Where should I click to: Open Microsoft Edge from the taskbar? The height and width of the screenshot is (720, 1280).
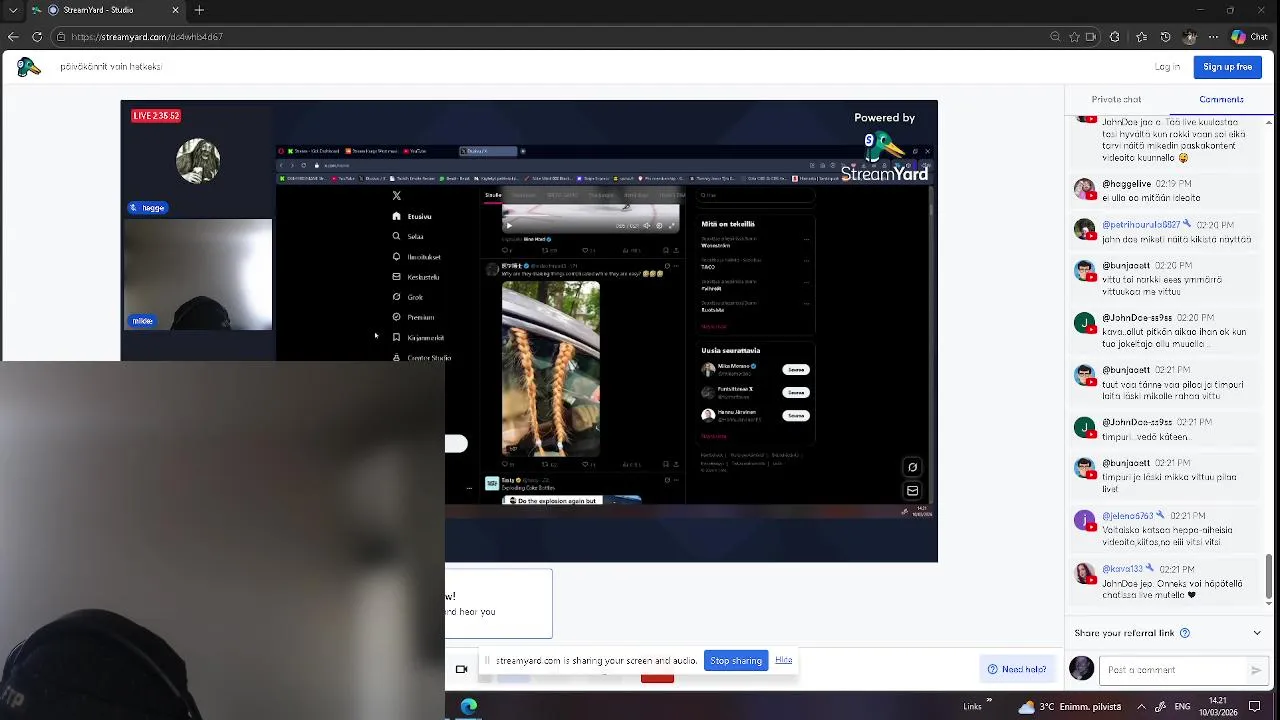click(469, 706)
